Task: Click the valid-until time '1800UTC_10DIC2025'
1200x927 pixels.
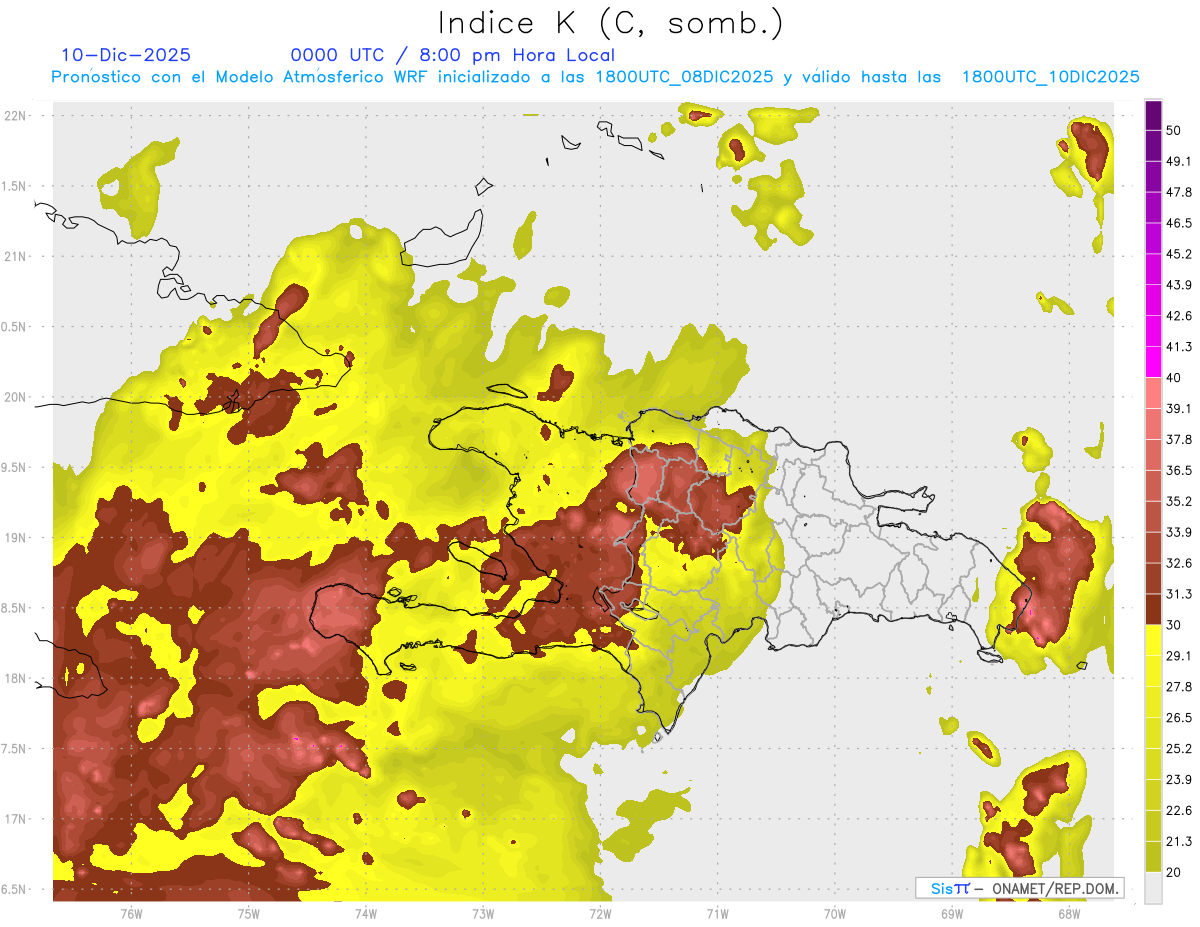Action: coord(1051,77)
